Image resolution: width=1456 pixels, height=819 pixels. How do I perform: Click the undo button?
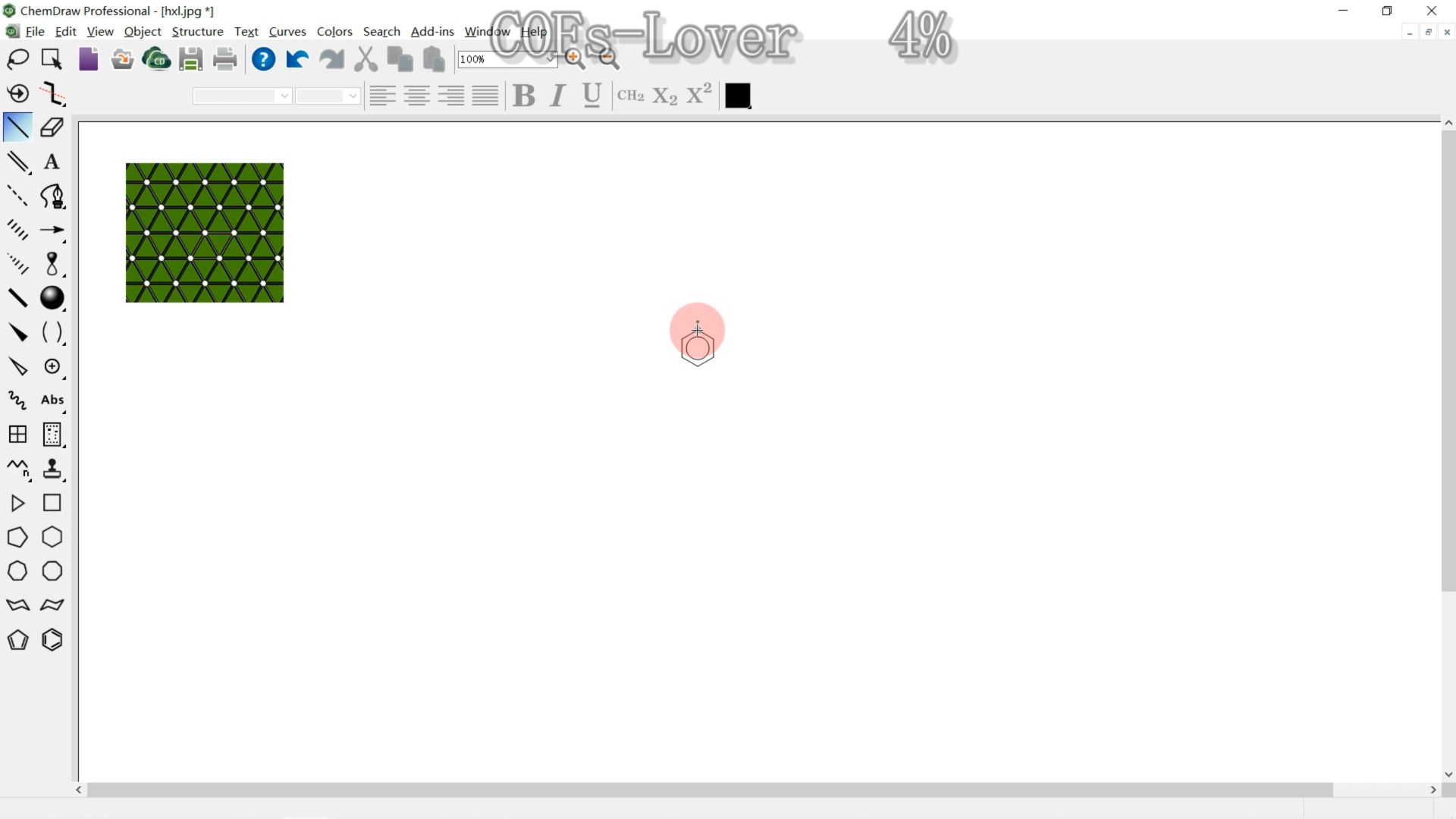tap(297, 59)
